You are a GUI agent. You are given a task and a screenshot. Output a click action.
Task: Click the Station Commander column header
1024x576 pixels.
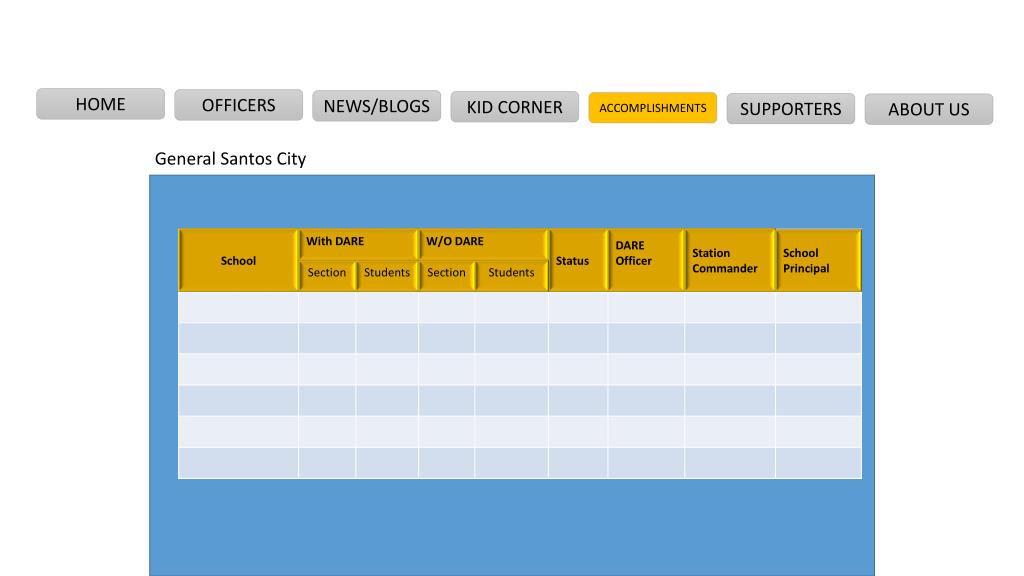[x=730, y=261]
